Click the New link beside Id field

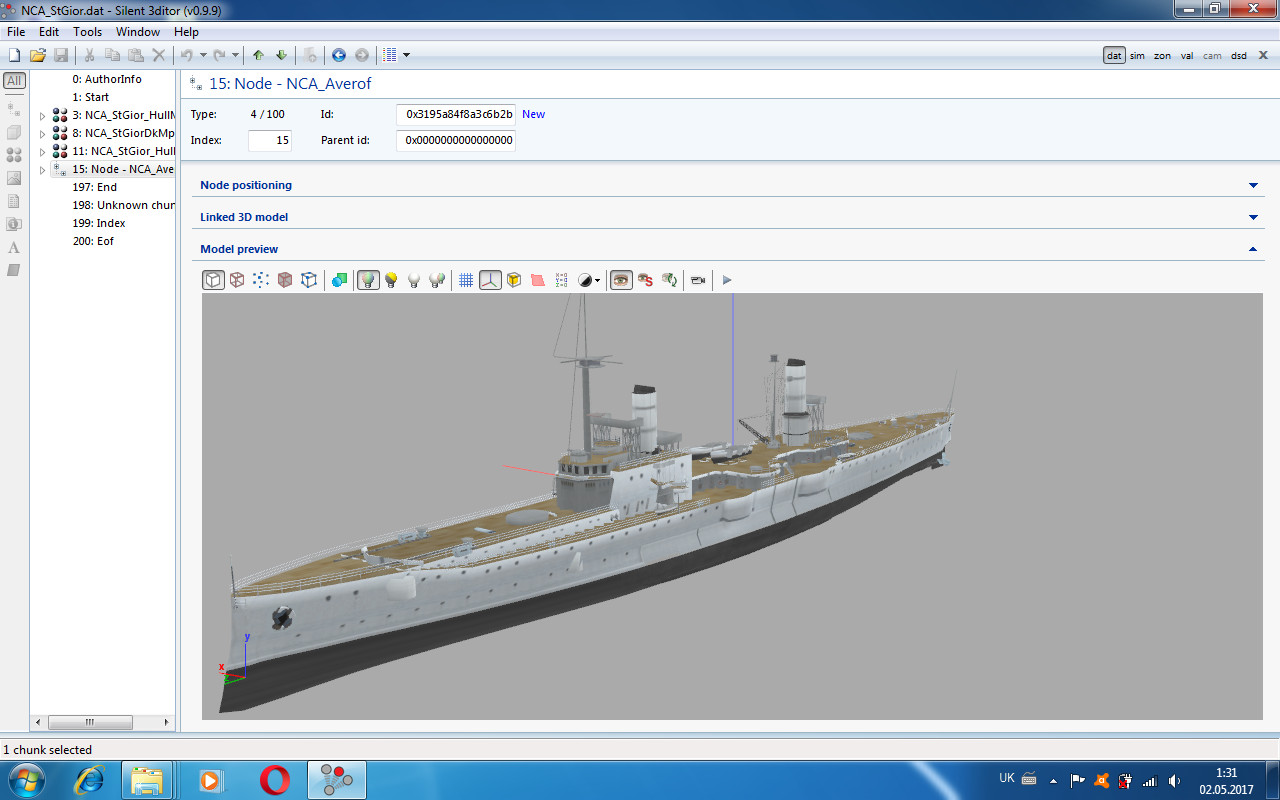point(534,114)
